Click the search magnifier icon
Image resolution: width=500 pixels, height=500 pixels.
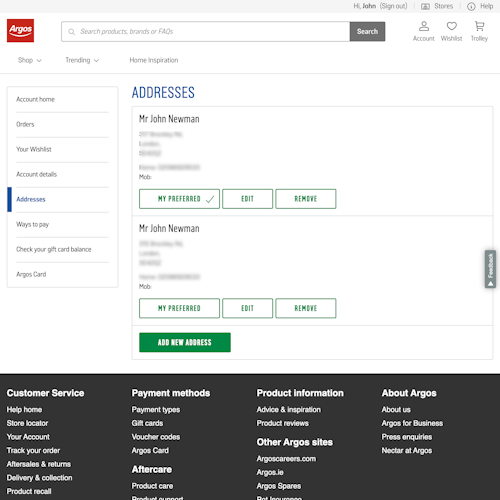pyautogui.click(x=71, y=32)
